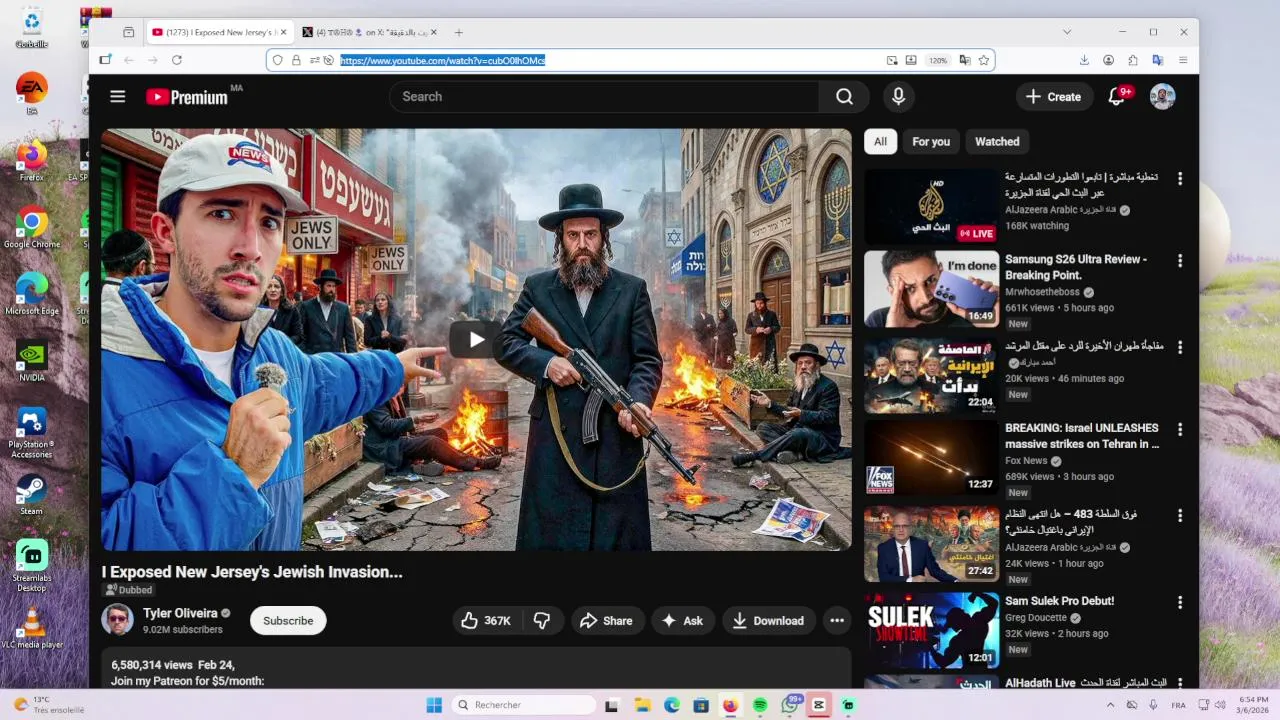Screen dimensions: 1280x720
Task: Click the Download button
Action: click(768, 621)
